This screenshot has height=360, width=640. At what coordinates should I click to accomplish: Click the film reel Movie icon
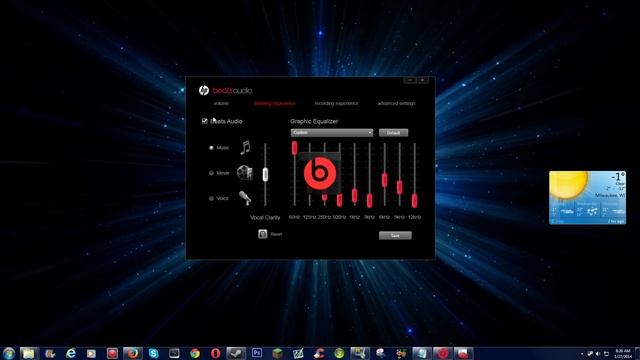(x=244, y=173)
